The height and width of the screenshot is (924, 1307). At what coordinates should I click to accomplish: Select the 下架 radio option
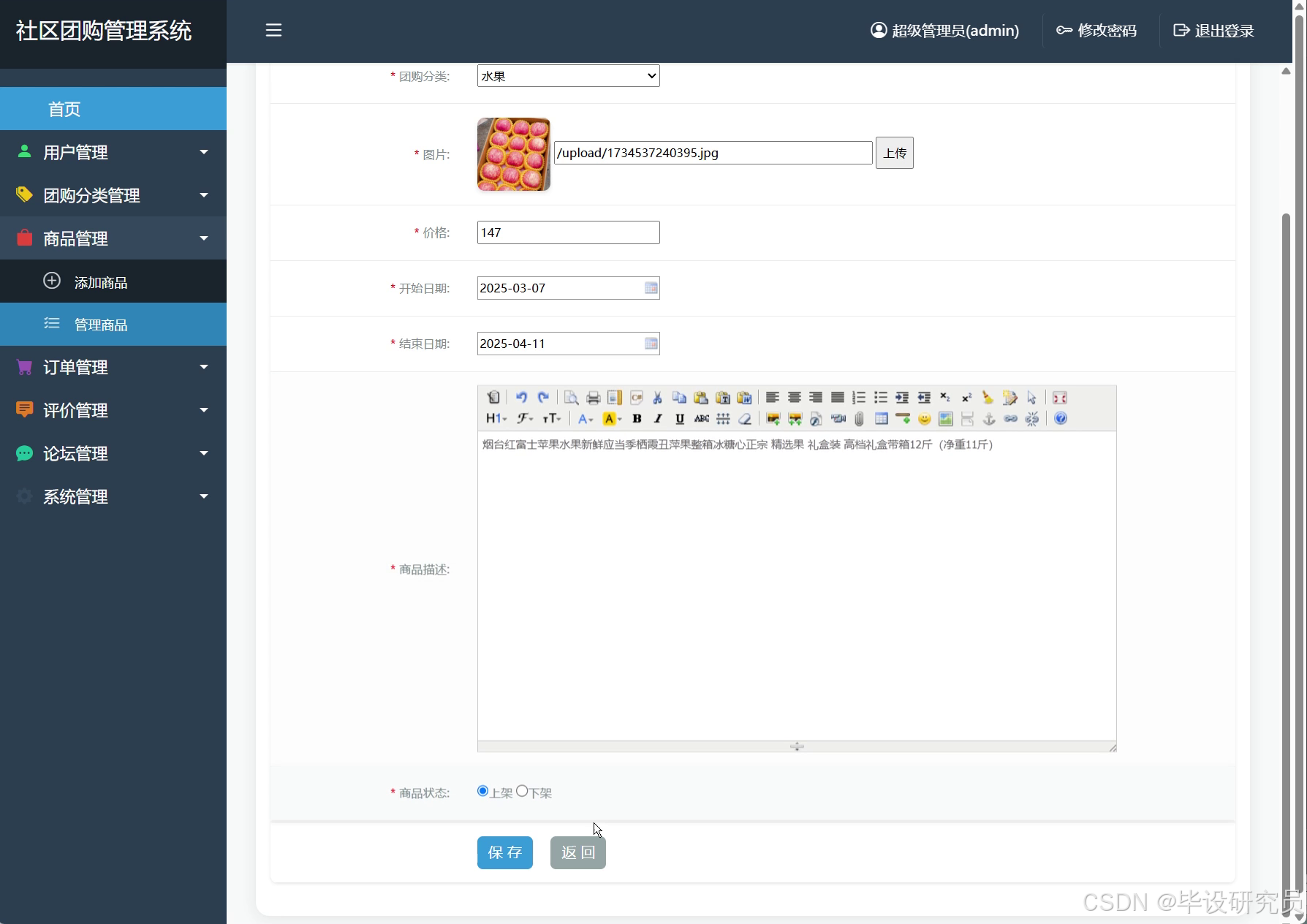point(522,791)
